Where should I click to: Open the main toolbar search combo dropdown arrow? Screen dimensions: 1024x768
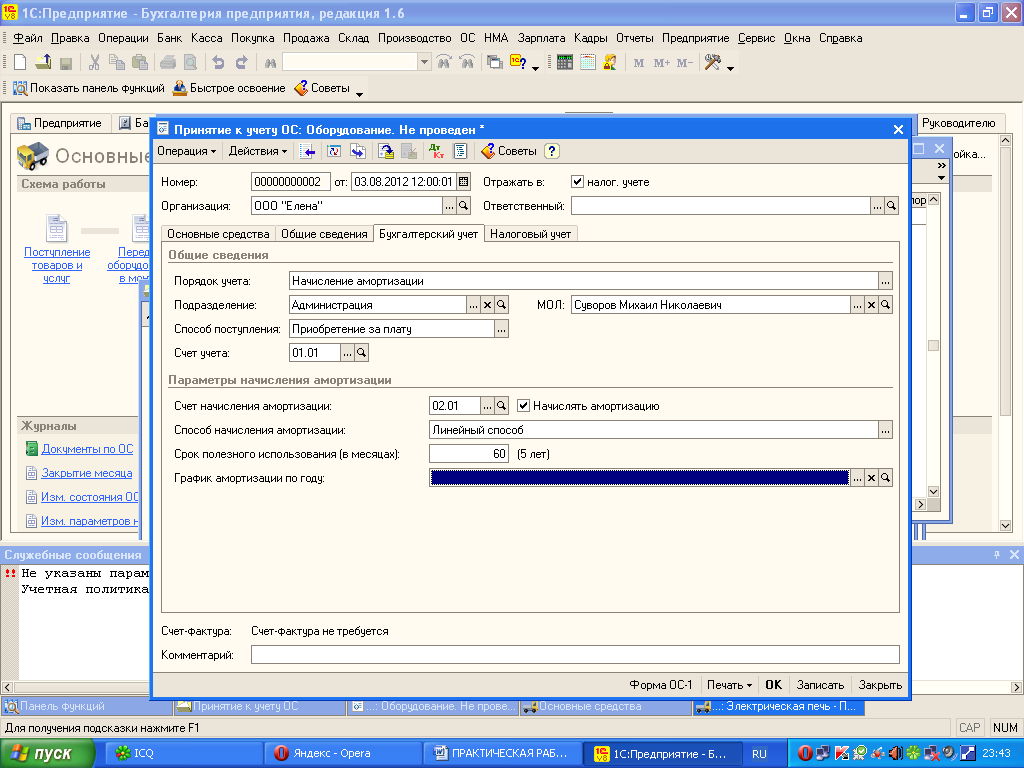(424, 63)
